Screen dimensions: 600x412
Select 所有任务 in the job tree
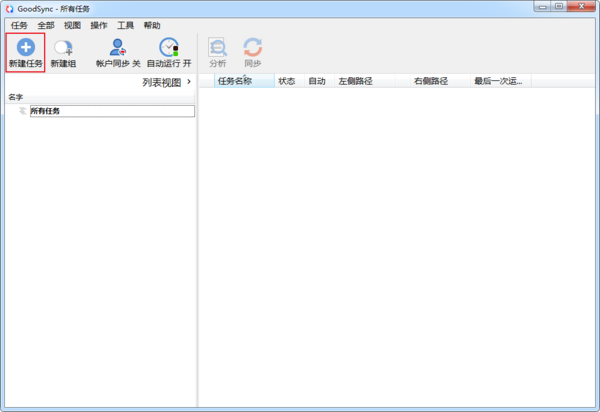point(45,111)
